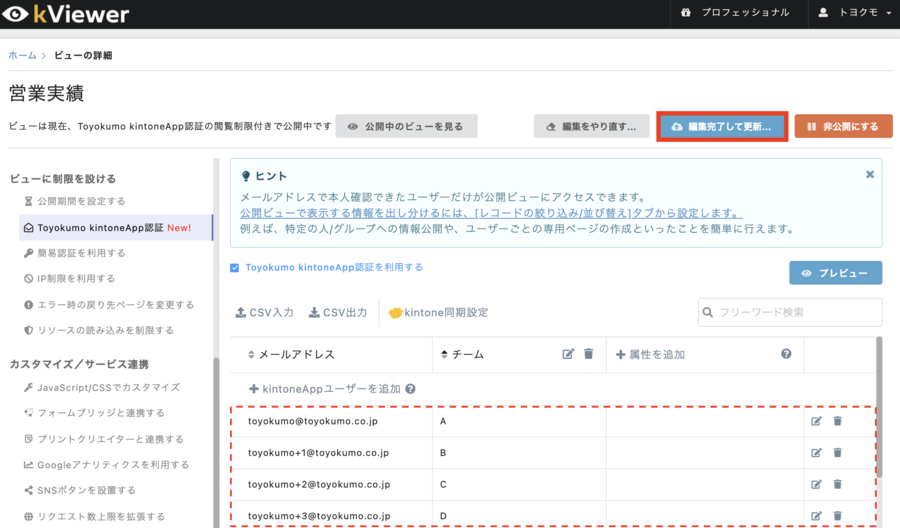The image size is (900, 528).
Task: Follow the レコードの絞り込み/並び替え hint link
Action: click(491, 213)
